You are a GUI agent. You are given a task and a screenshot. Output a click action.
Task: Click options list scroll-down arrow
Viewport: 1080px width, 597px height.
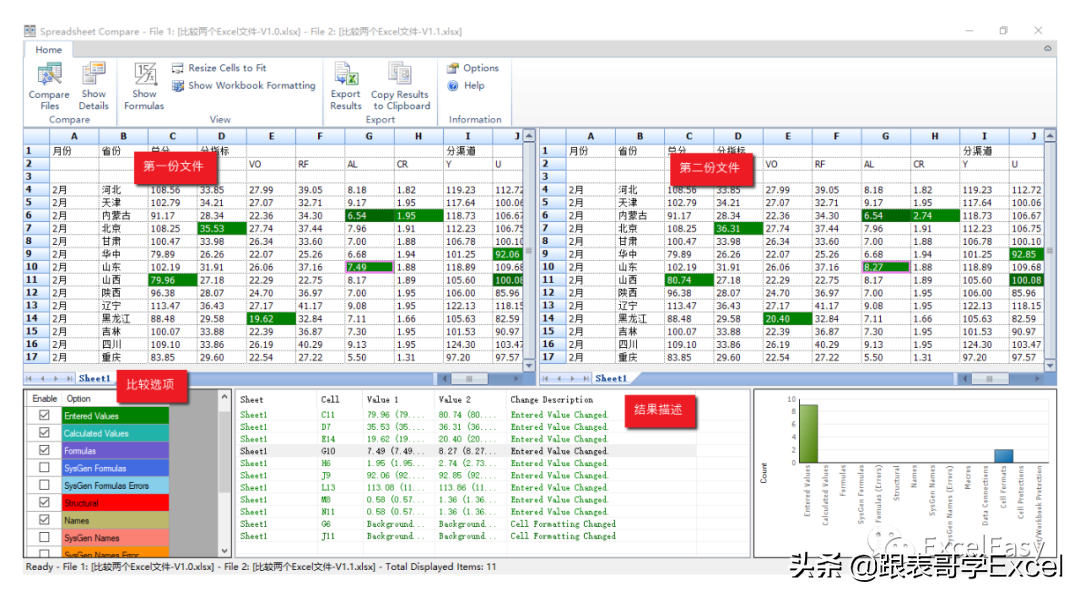[x=225, y=550]
